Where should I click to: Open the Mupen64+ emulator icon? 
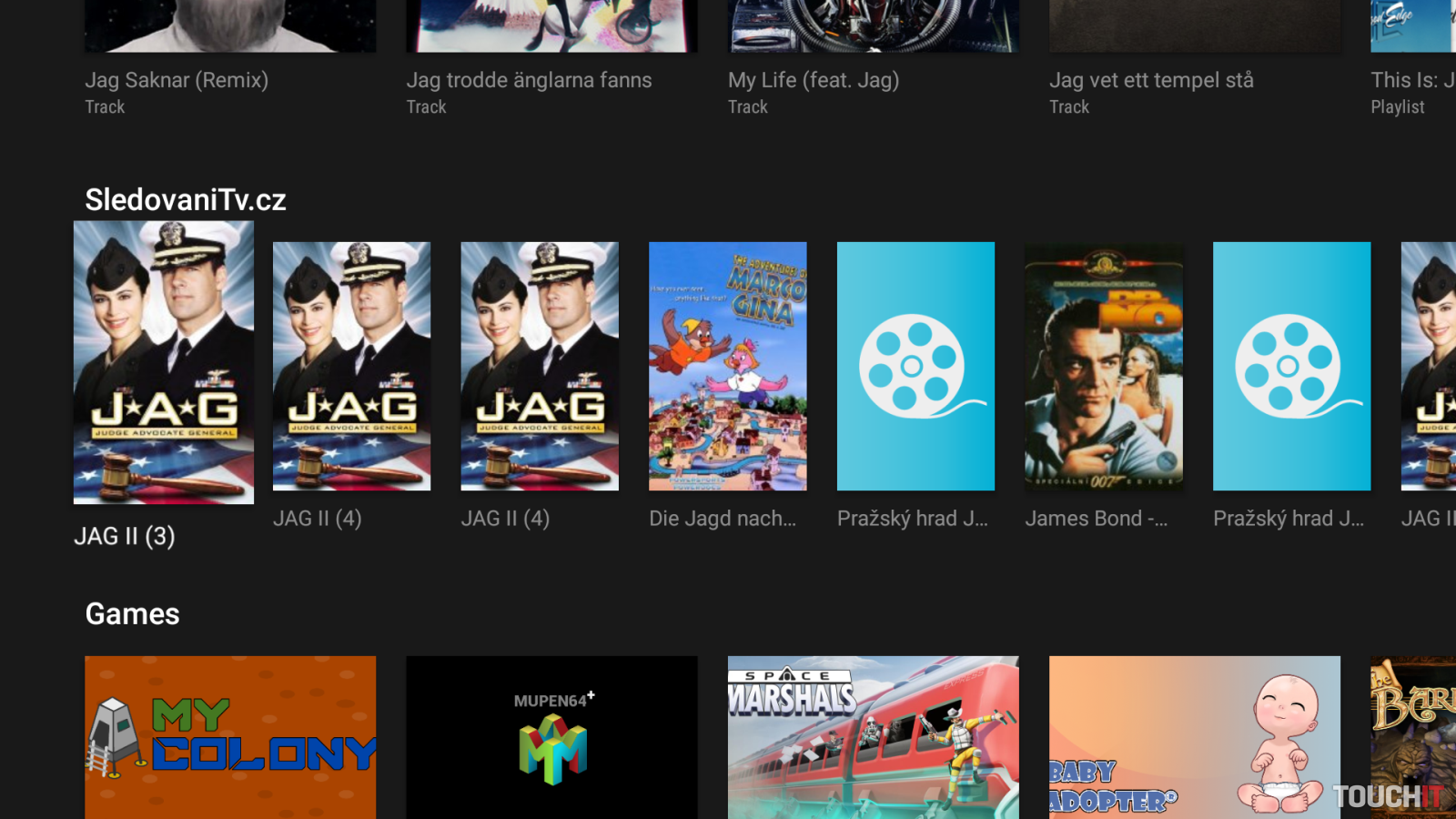point(551,737)
